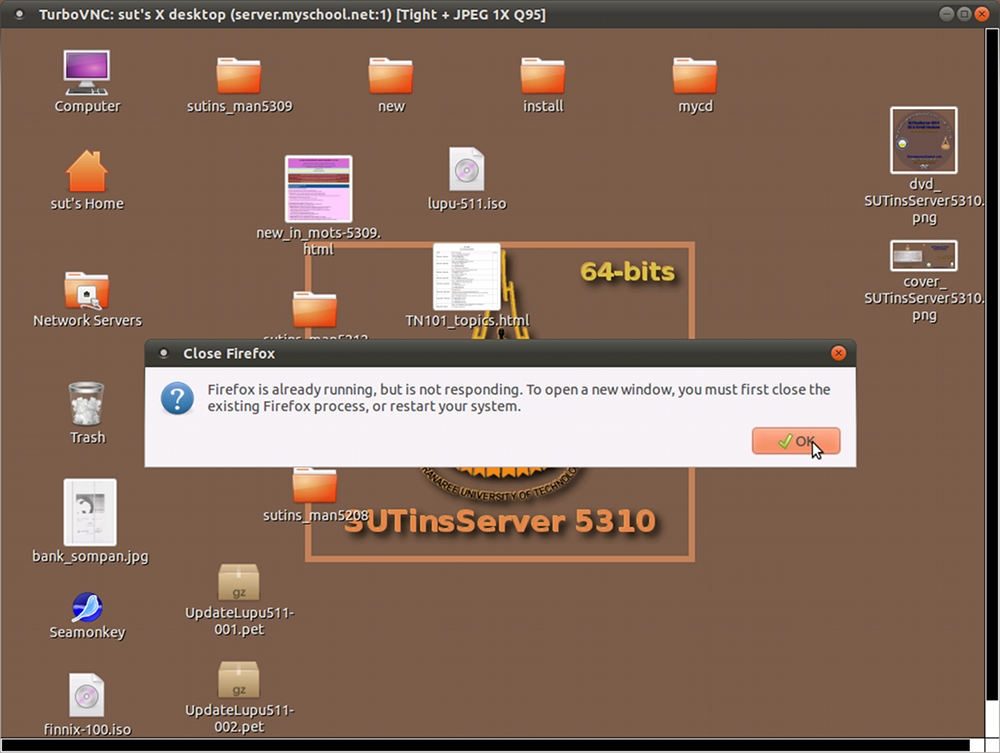The width and height of the screenshot is (1000, 753).
Task: Click the Close Firefox dialog menu dot
Action: [x=164, y=353]
